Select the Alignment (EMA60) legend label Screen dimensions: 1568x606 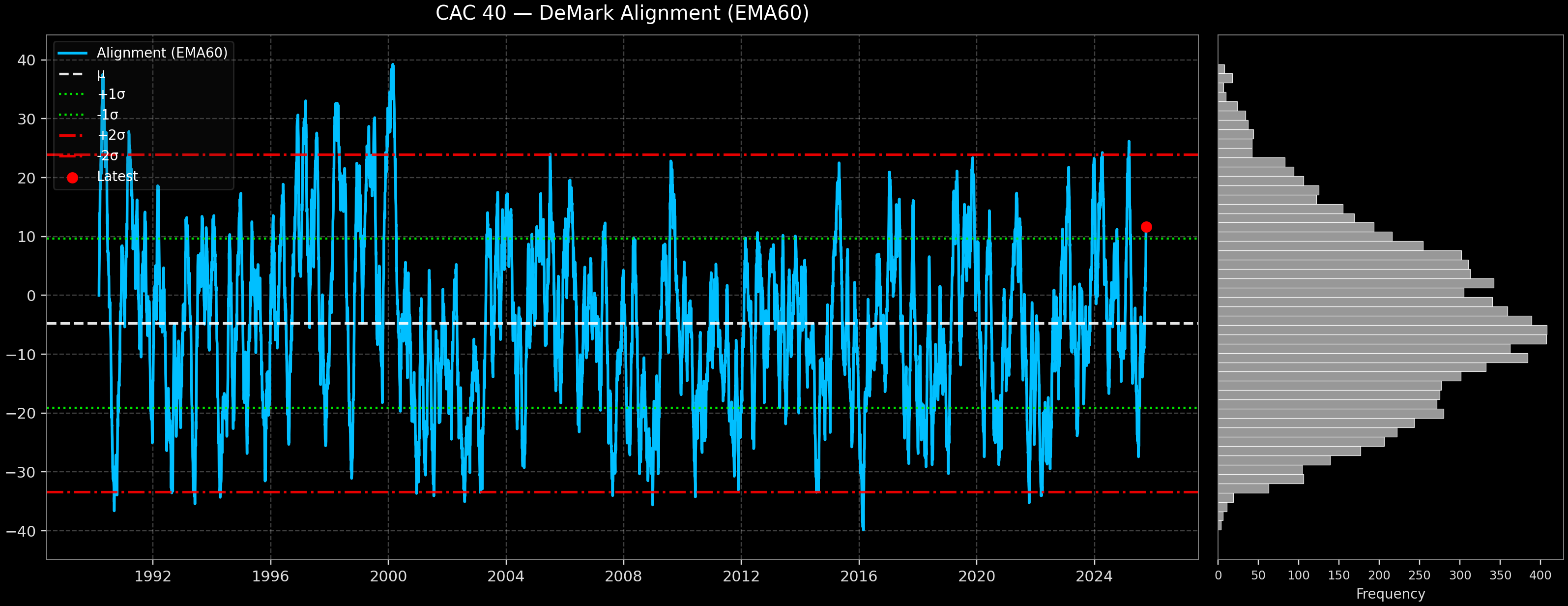162,53
